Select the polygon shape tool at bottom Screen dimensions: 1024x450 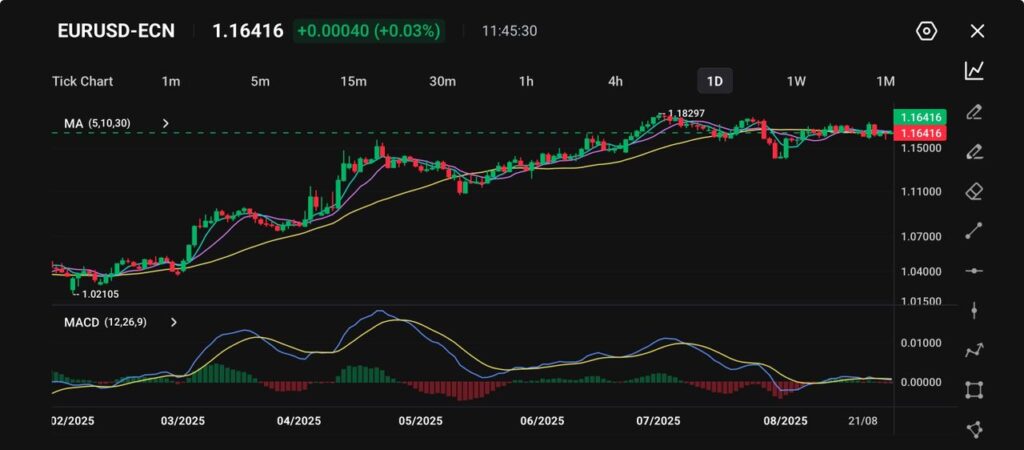974,429
